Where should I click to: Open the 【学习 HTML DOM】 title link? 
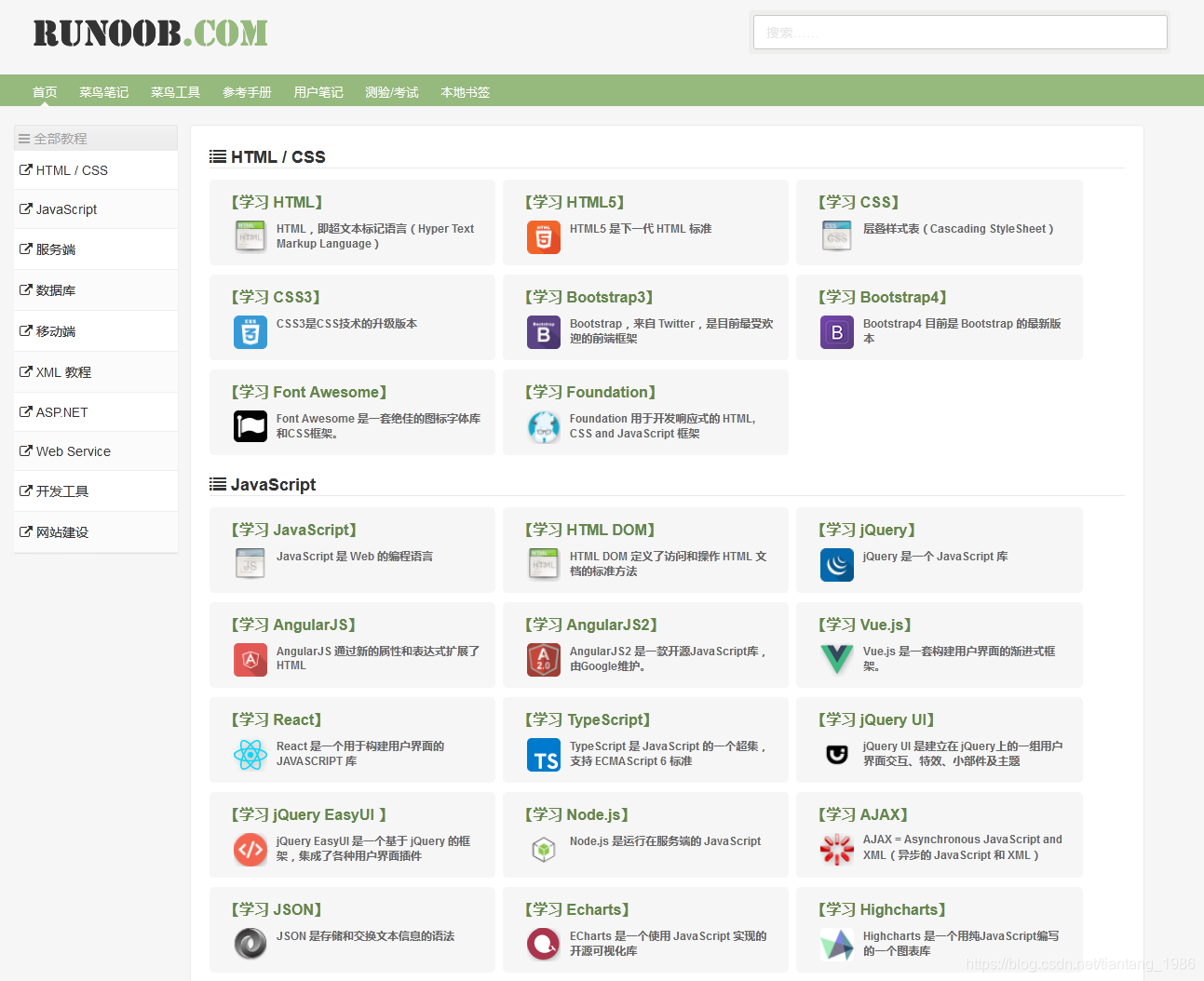pyautogui.click(x=590, y=530)
